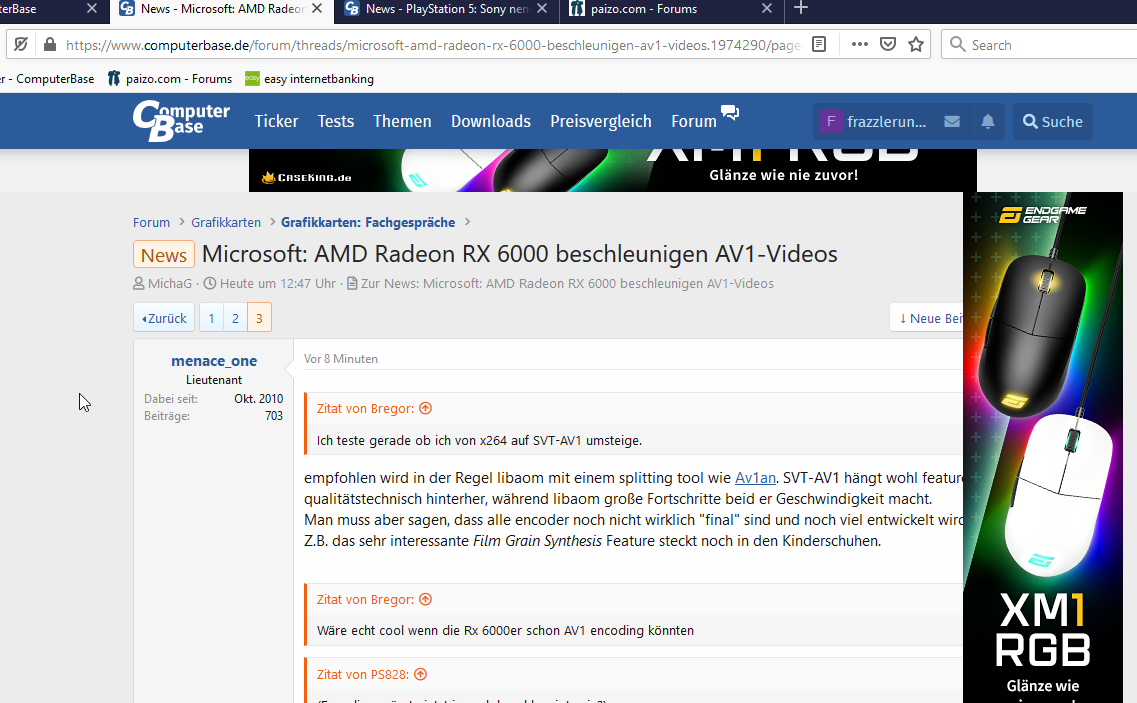The image size is (1137, 703).
Task: Open messages envelope icon
Action: (x=952, y=121)
